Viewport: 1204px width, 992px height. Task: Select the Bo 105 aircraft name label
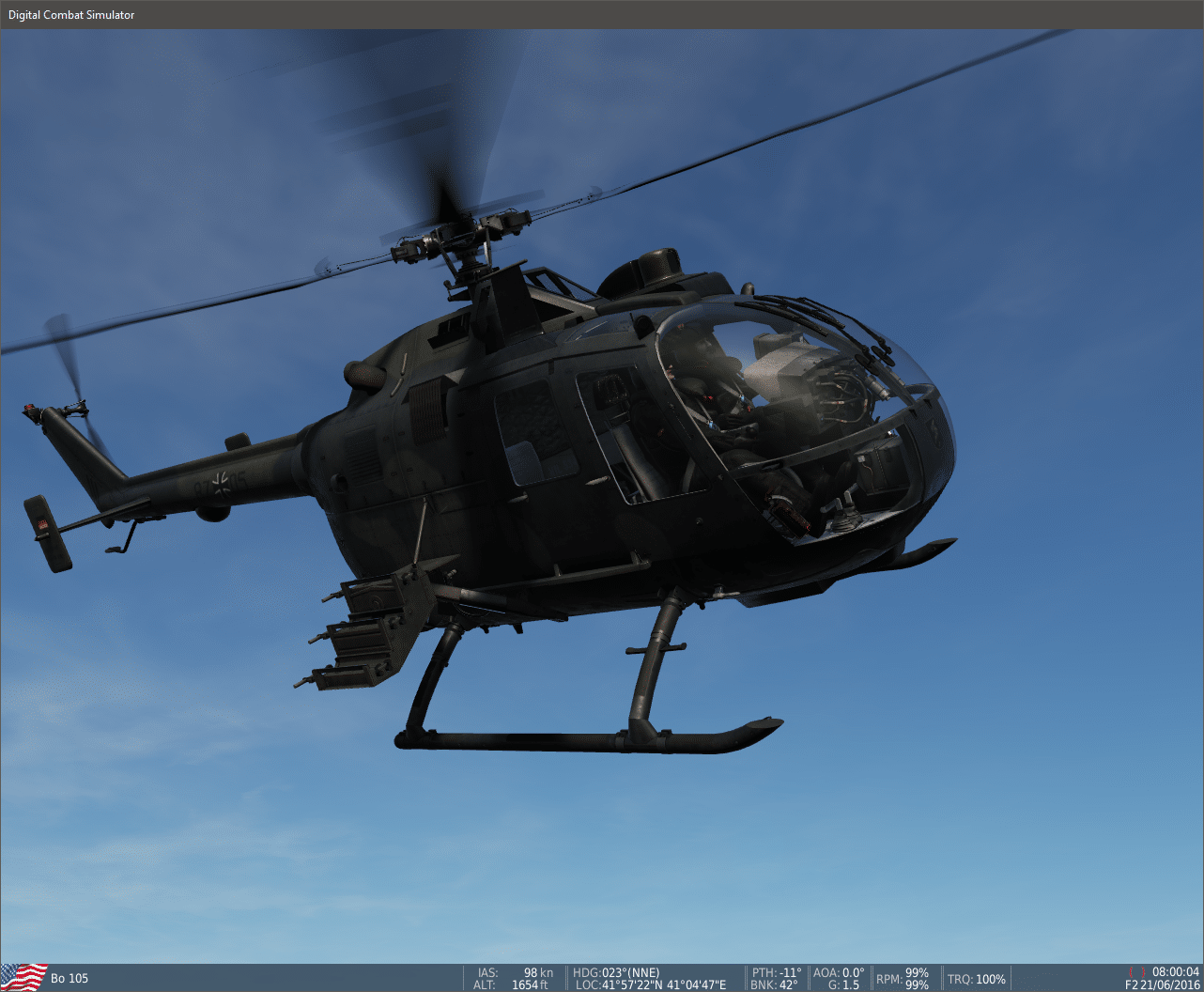(x=69, y=978)
